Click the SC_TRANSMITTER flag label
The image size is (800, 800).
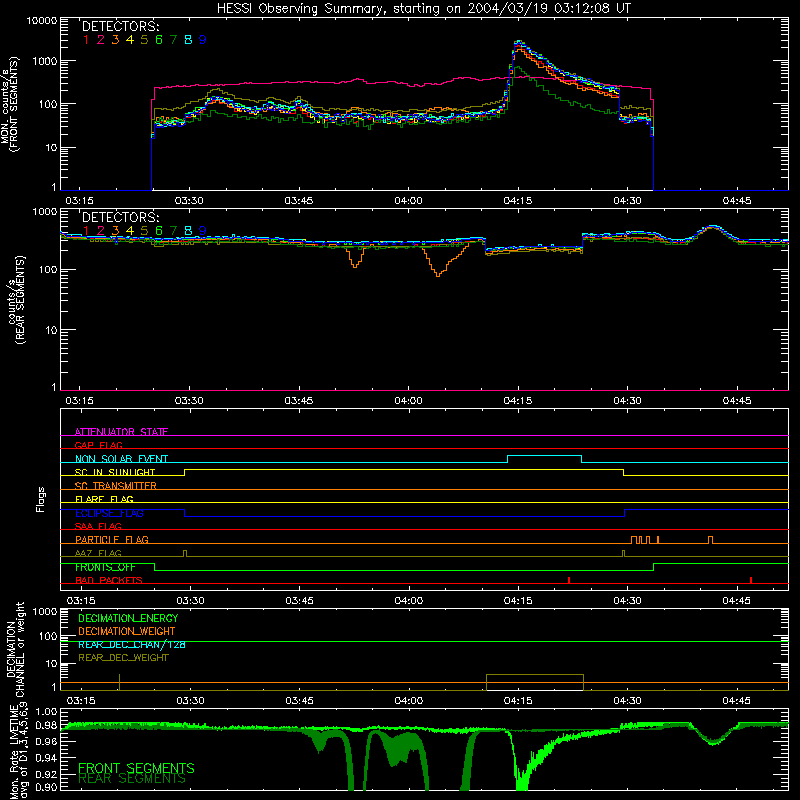pos(115,486)
